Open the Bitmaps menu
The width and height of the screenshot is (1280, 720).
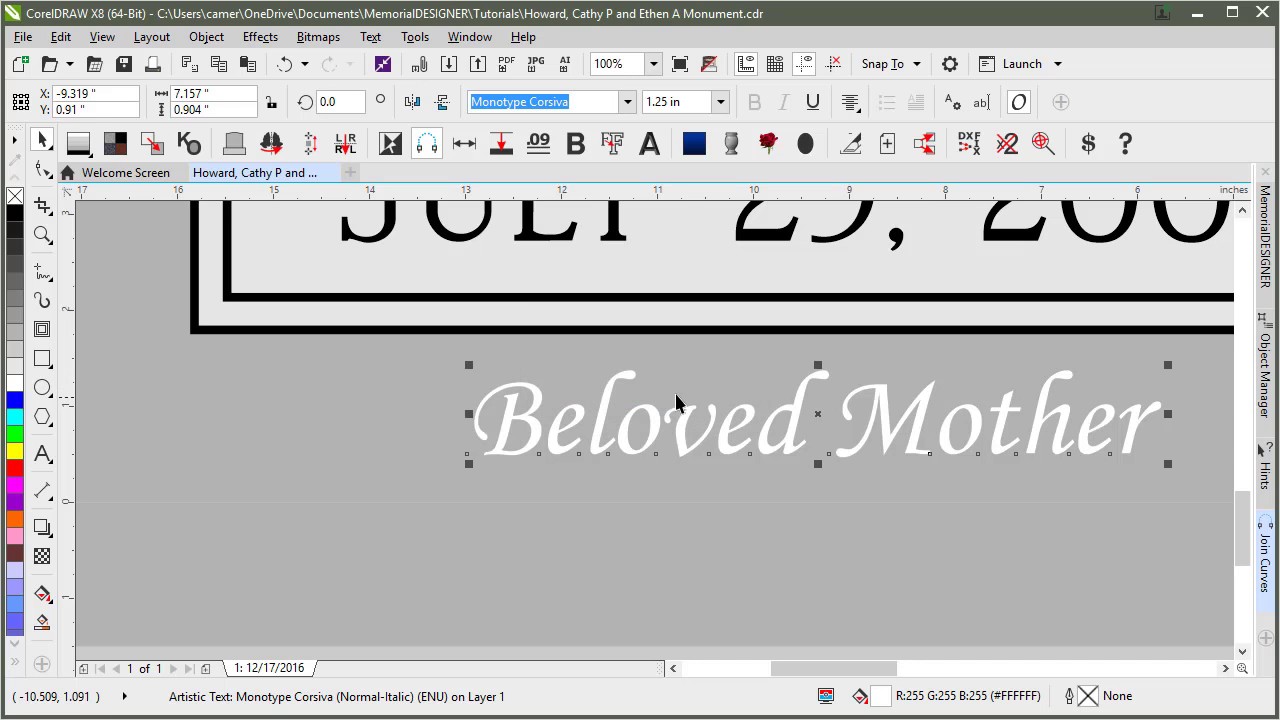pos(318,37)
